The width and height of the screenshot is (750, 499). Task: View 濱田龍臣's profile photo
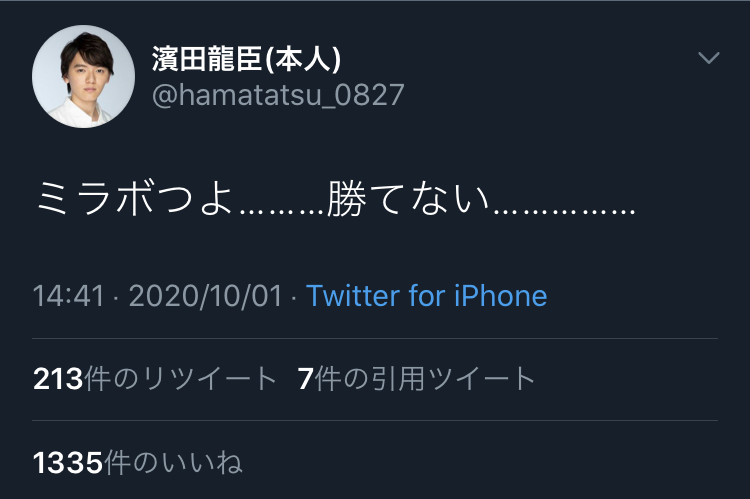coord(83,77)
